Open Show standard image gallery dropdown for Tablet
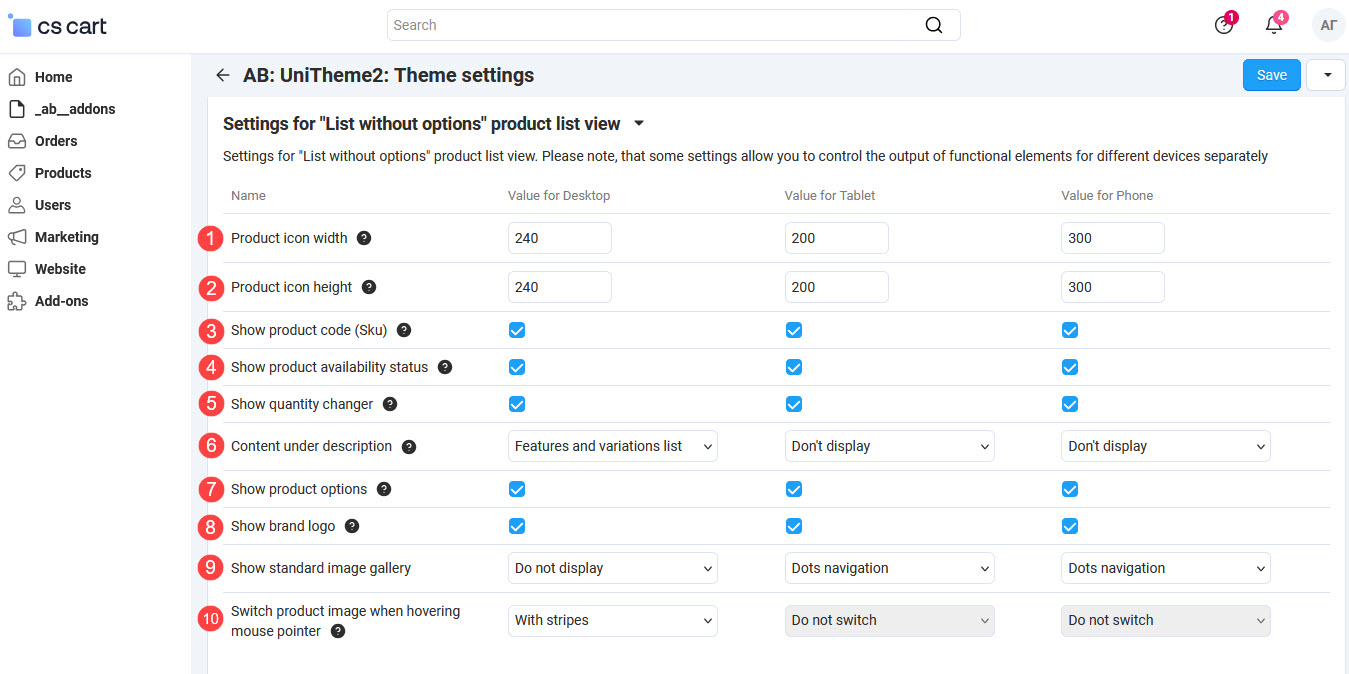1349x674 pixels. click(x=889, y=568)
